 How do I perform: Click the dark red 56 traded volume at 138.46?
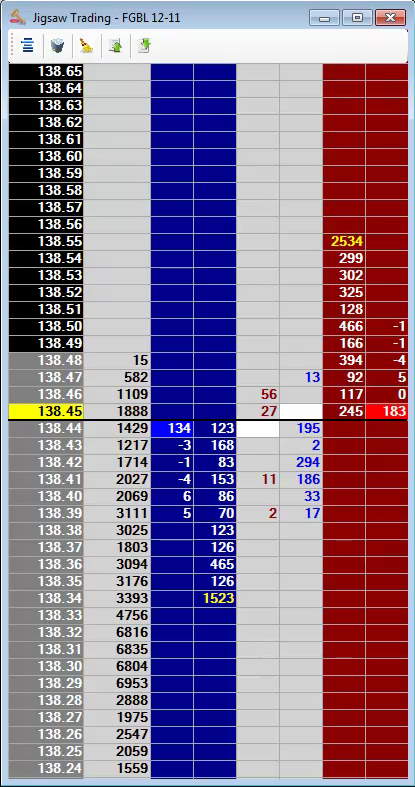pyautogui.click(x=258, y=395)
